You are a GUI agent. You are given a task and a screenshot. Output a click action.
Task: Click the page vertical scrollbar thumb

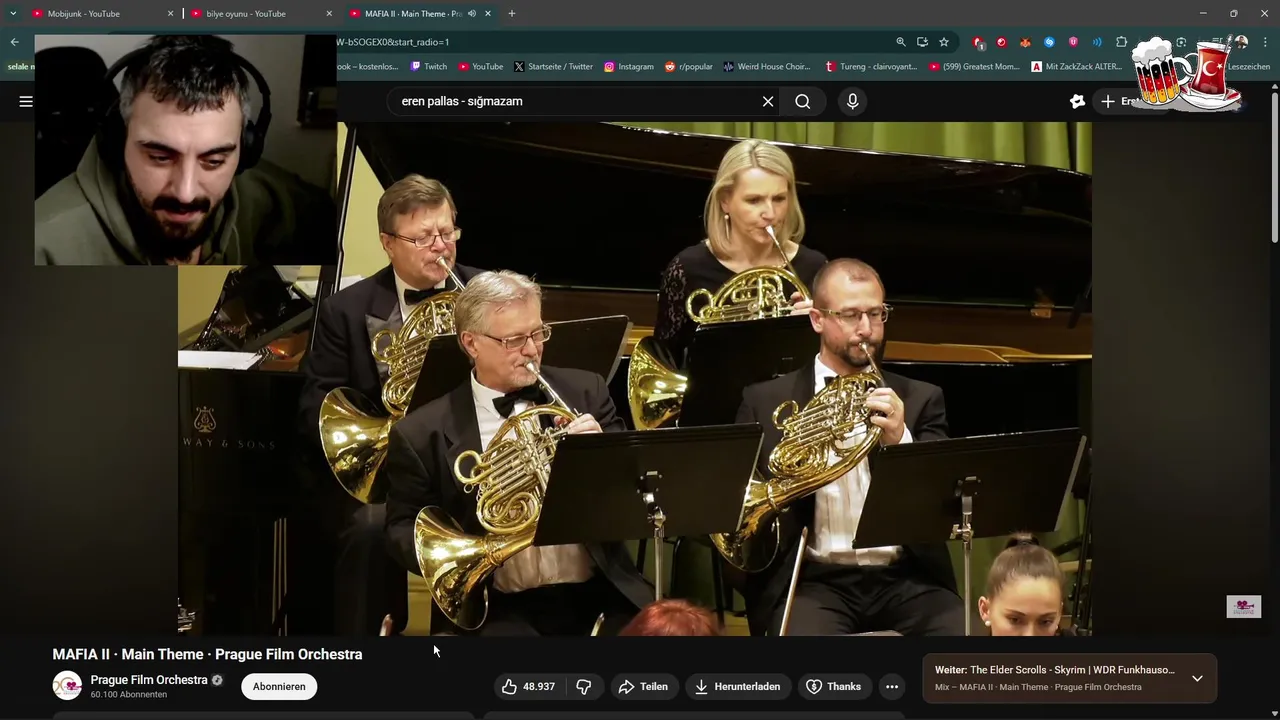[1275, 167]
